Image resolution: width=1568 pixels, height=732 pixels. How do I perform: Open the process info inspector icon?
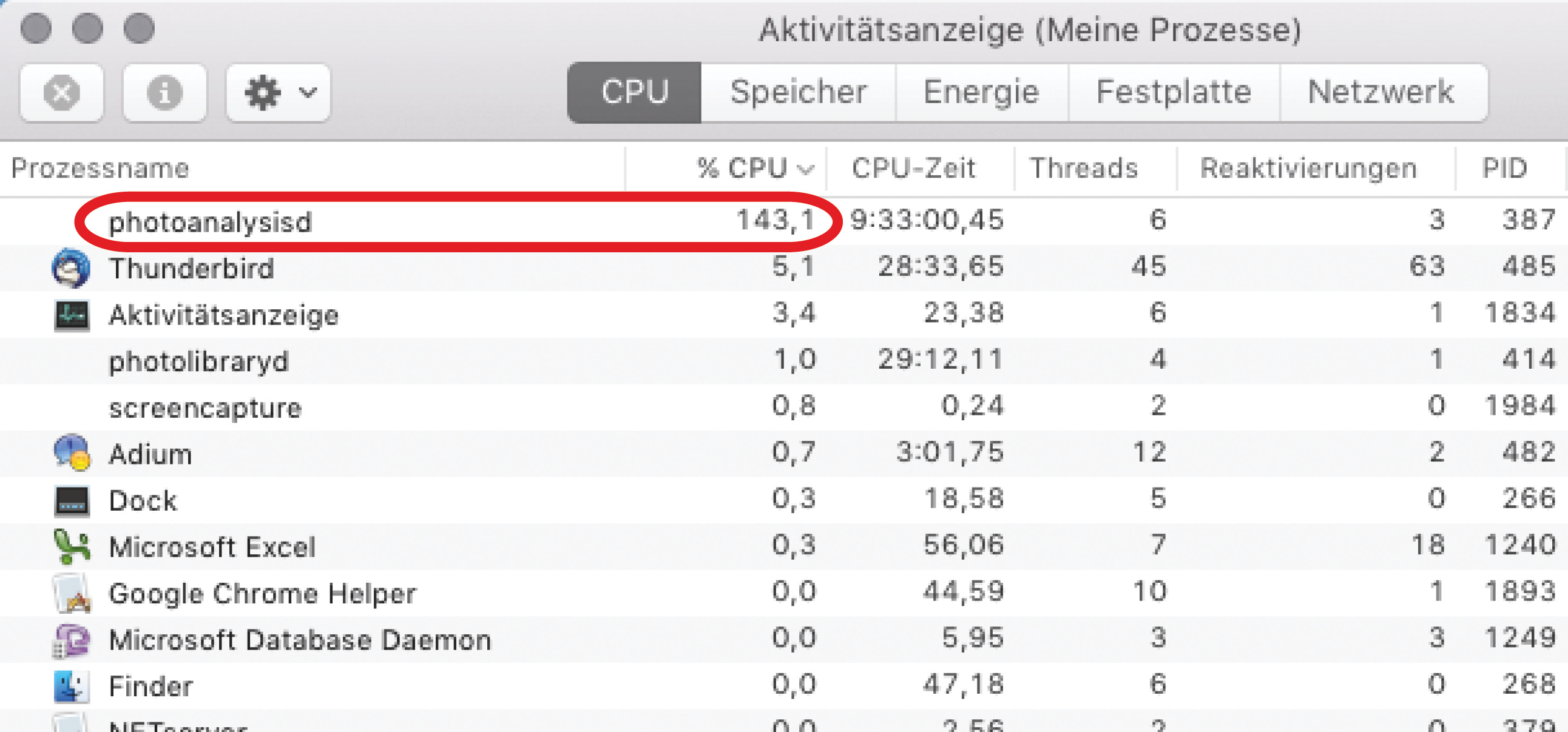tap(164, 93)
